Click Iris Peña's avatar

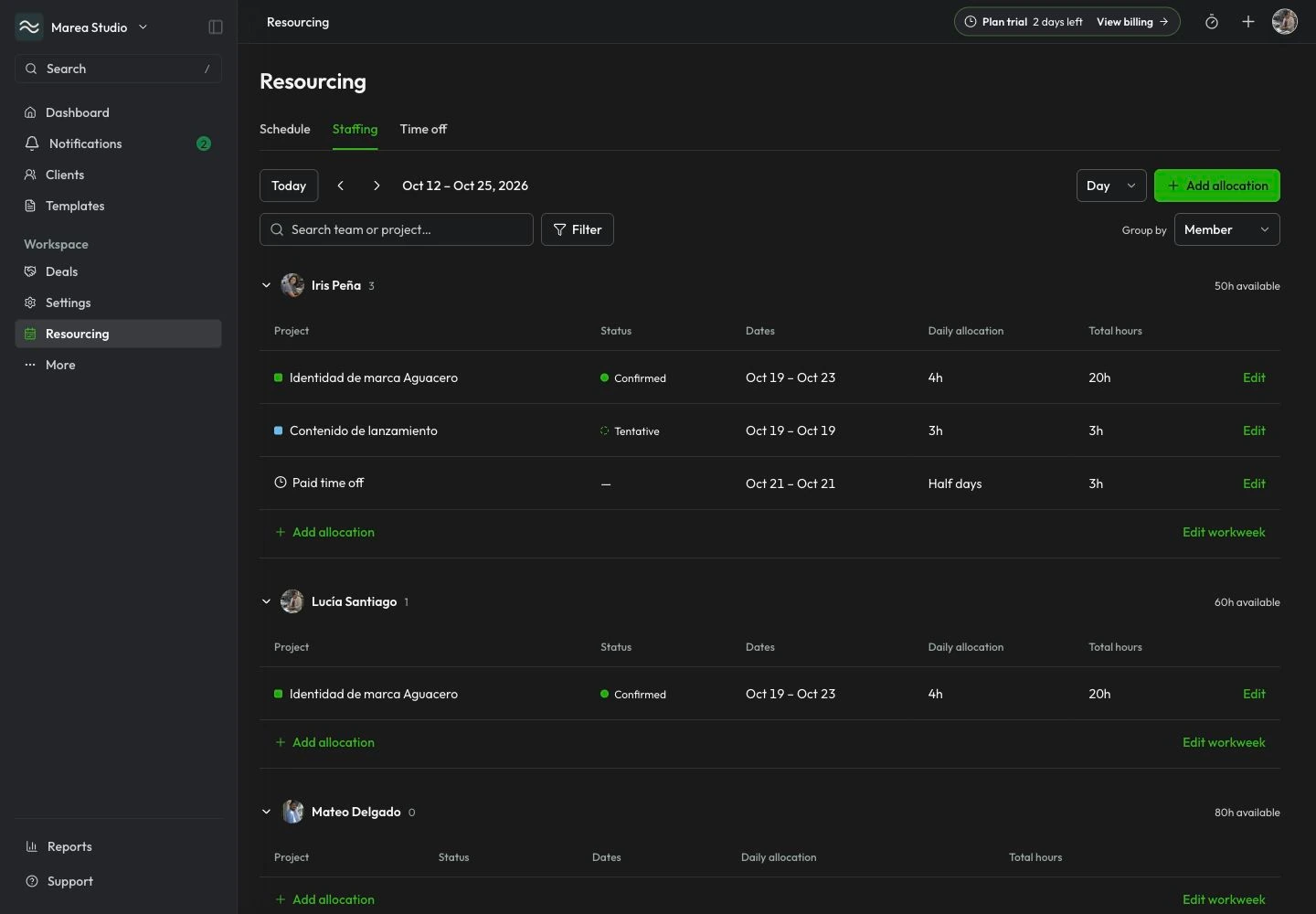pyautogui.click(x=292, y=285)
